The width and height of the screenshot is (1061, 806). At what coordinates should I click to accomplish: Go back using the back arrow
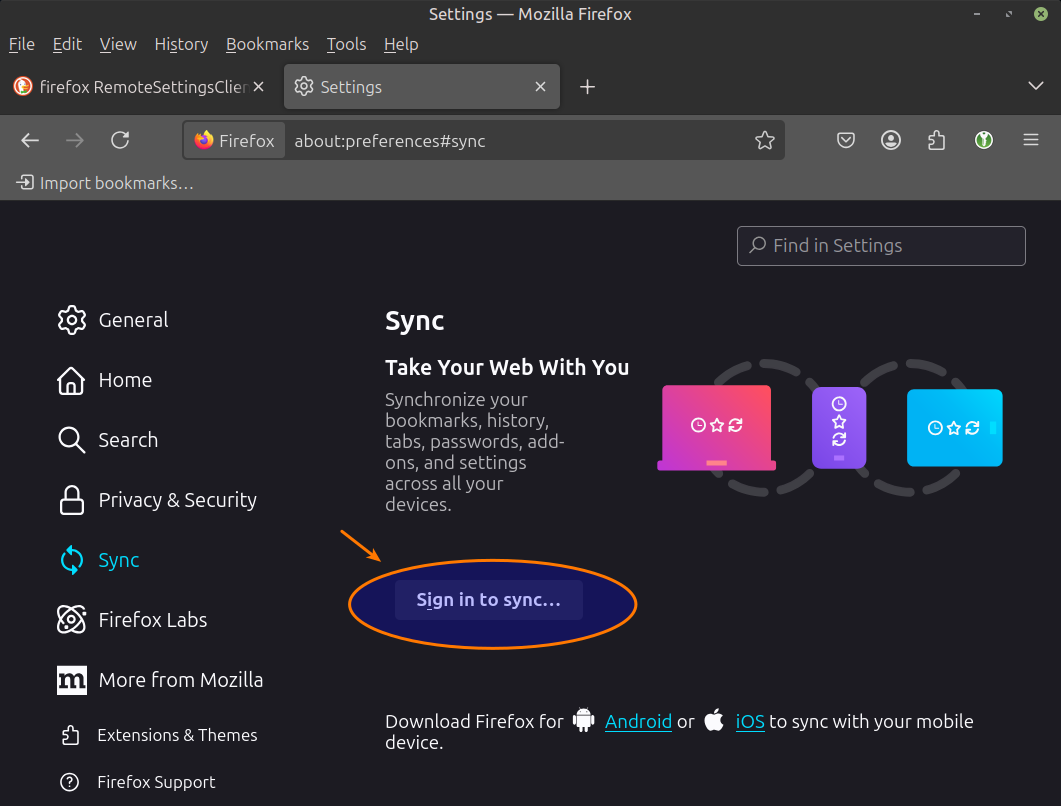coord(30,141)
